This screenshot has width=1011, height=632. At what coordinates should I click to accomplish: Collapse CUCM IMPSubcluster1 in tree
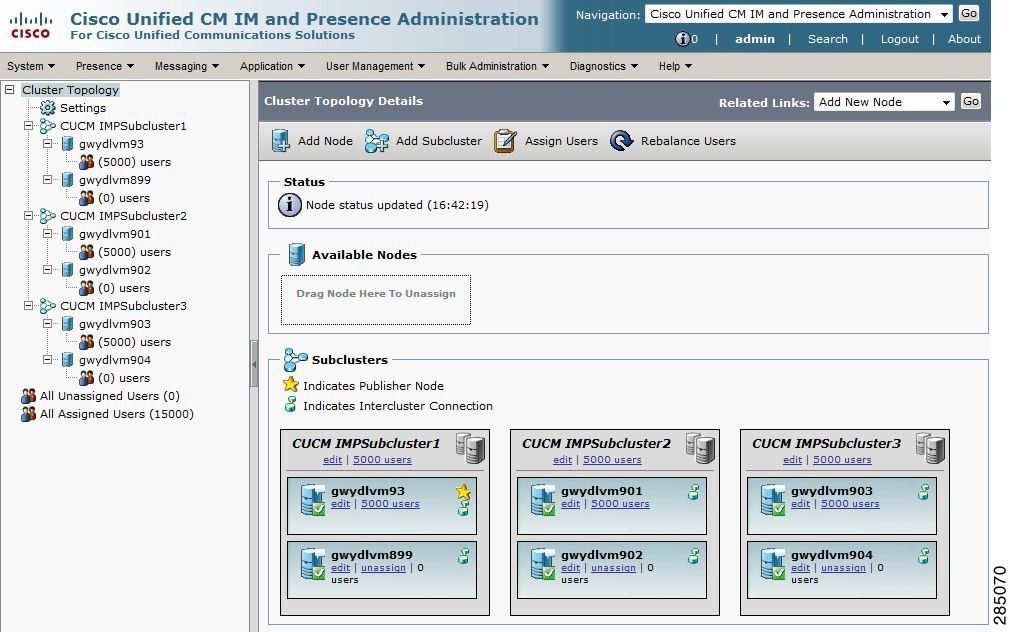(28, 126)
